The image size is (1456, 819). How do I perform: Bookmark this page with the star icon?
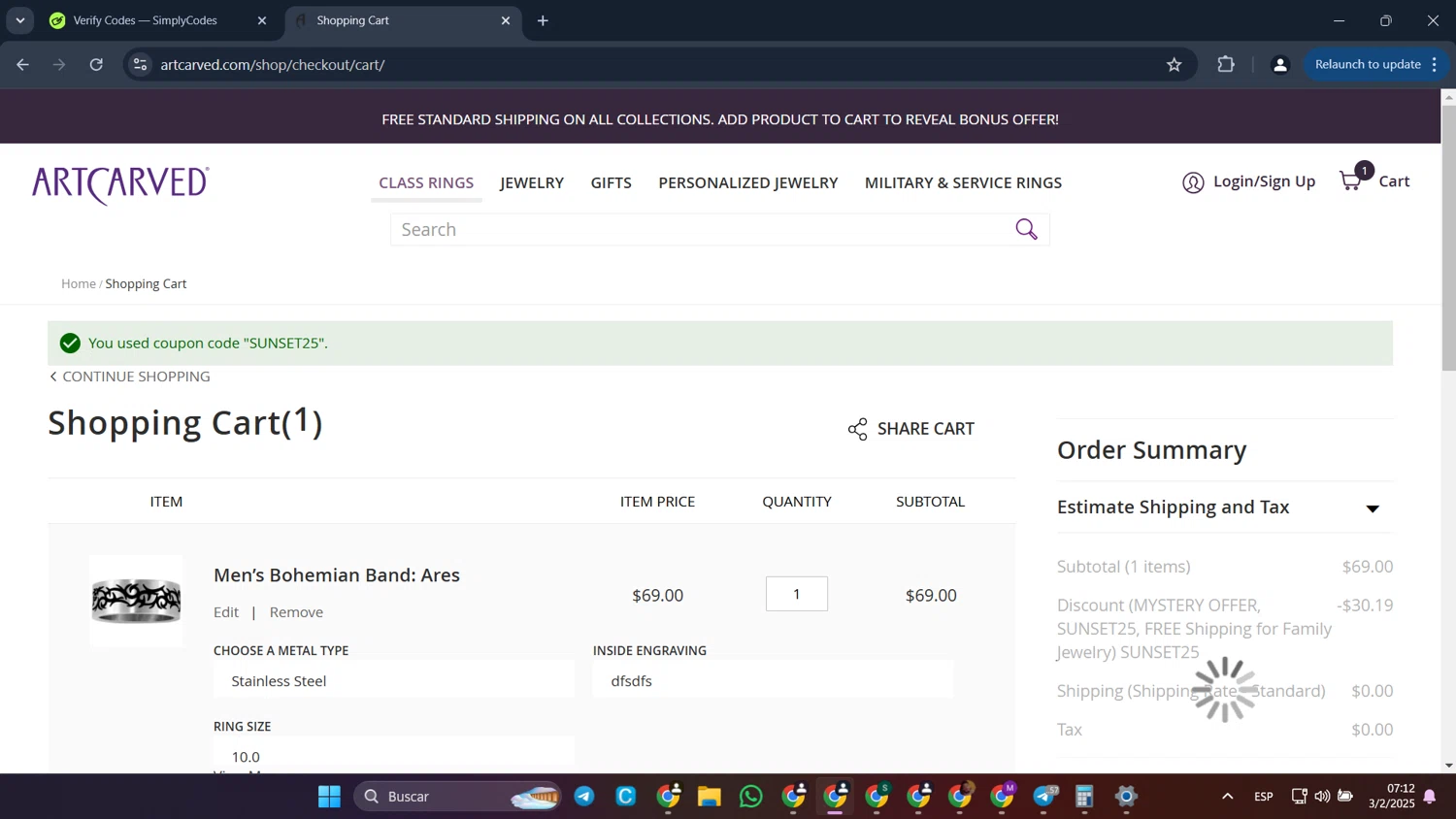[1175, 64]
